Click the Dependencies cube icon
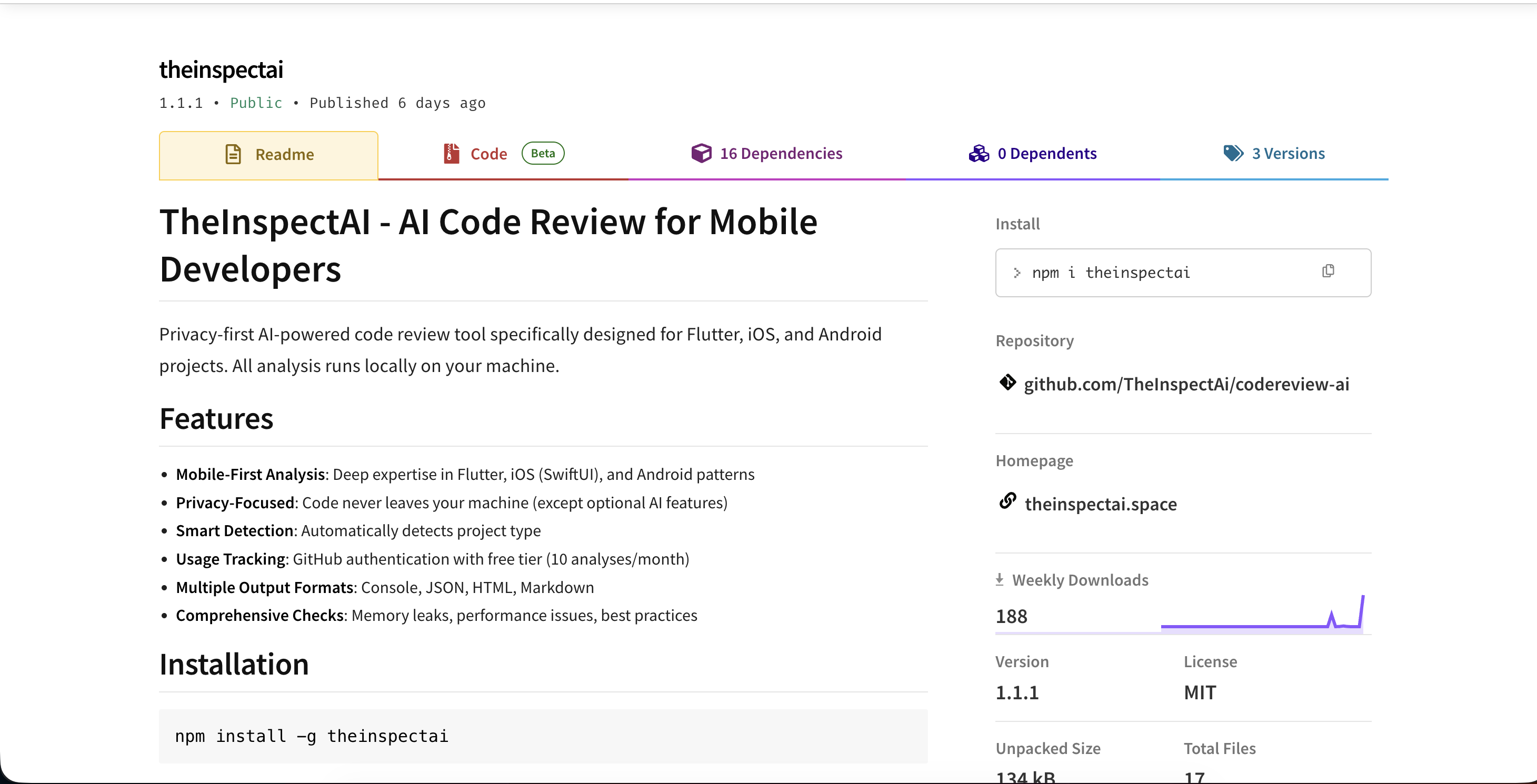Screen dimensions: 1537x784 coord(701,153)
